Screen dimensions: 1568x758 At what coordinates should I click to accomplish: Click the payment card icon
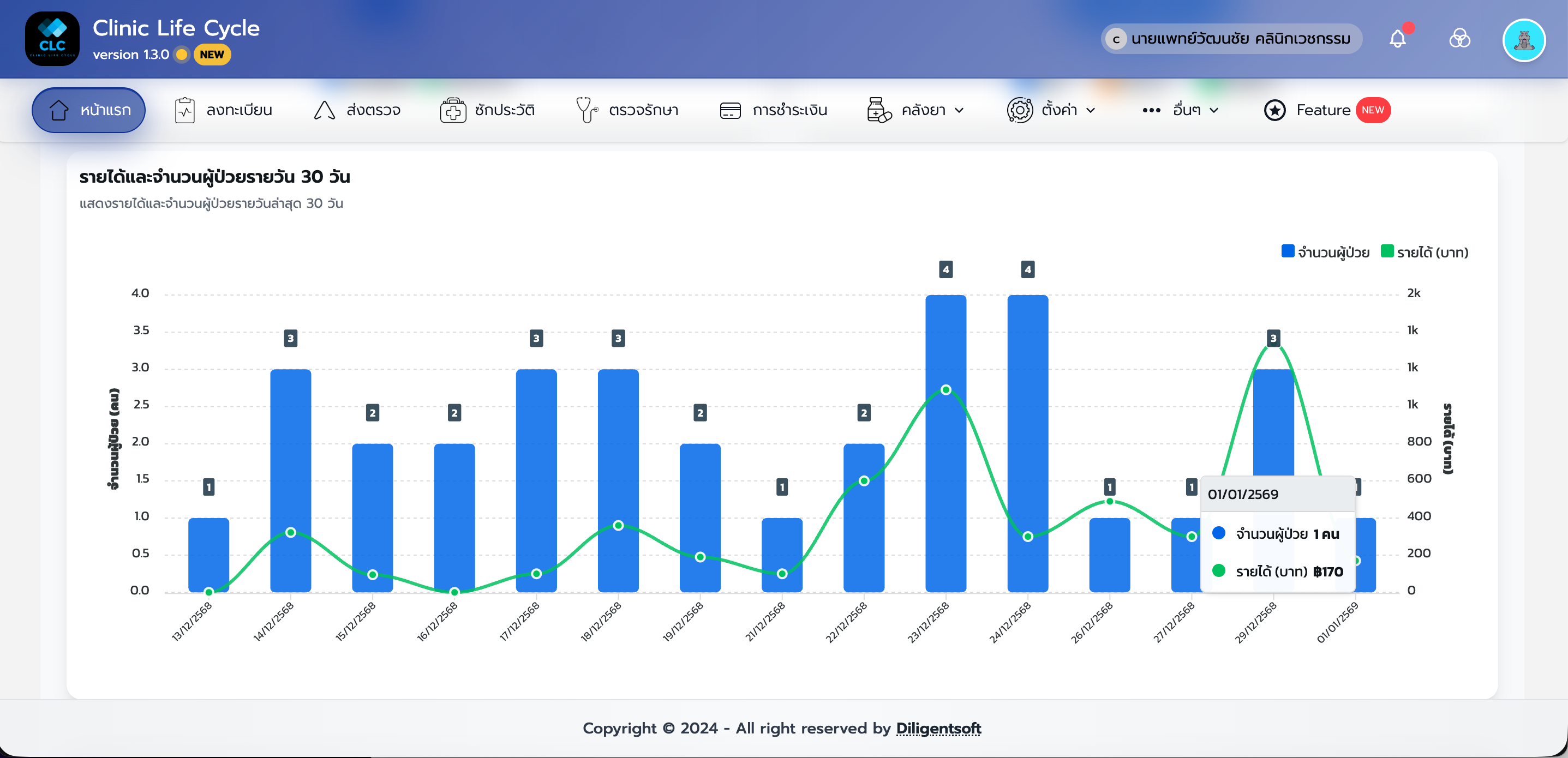click(x=730, y=110)
